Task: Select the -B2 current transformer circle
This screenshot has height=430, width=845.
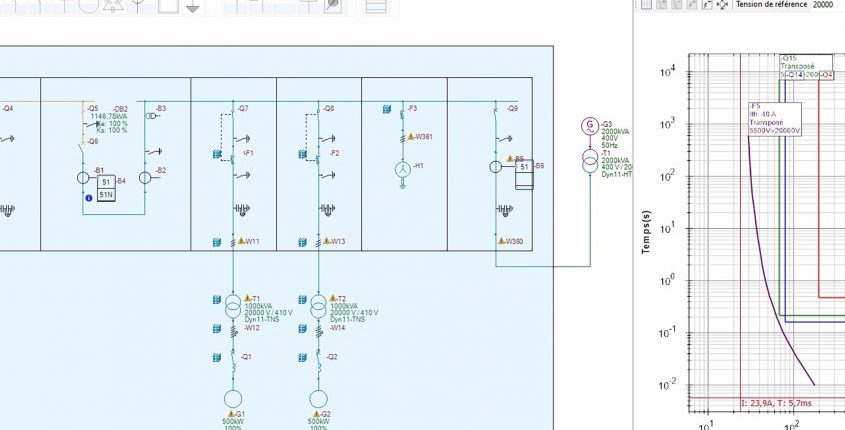Action: (x=145, y=178)
